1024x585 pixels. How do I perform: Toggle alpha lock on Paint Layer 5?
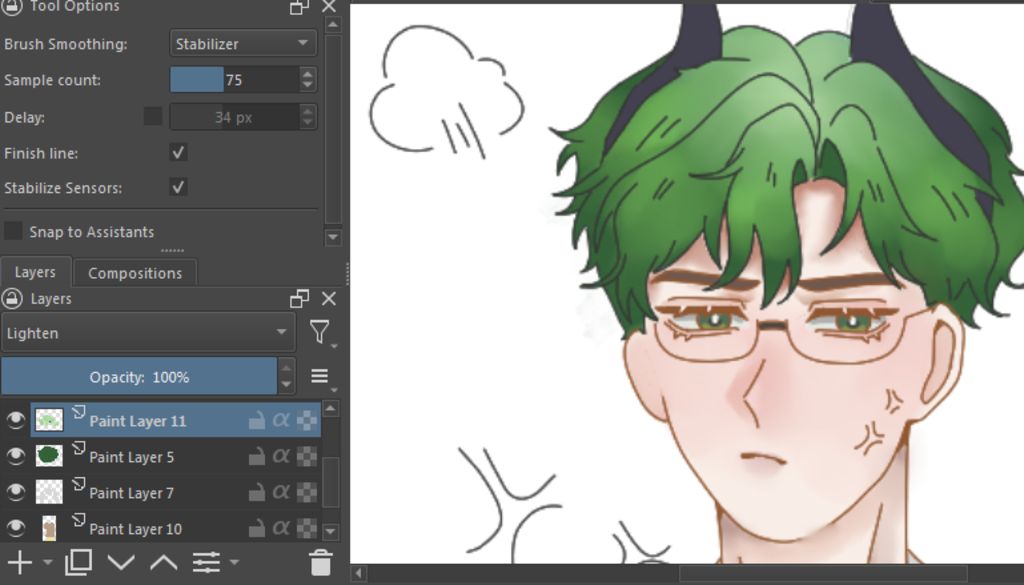pos(307,456)
